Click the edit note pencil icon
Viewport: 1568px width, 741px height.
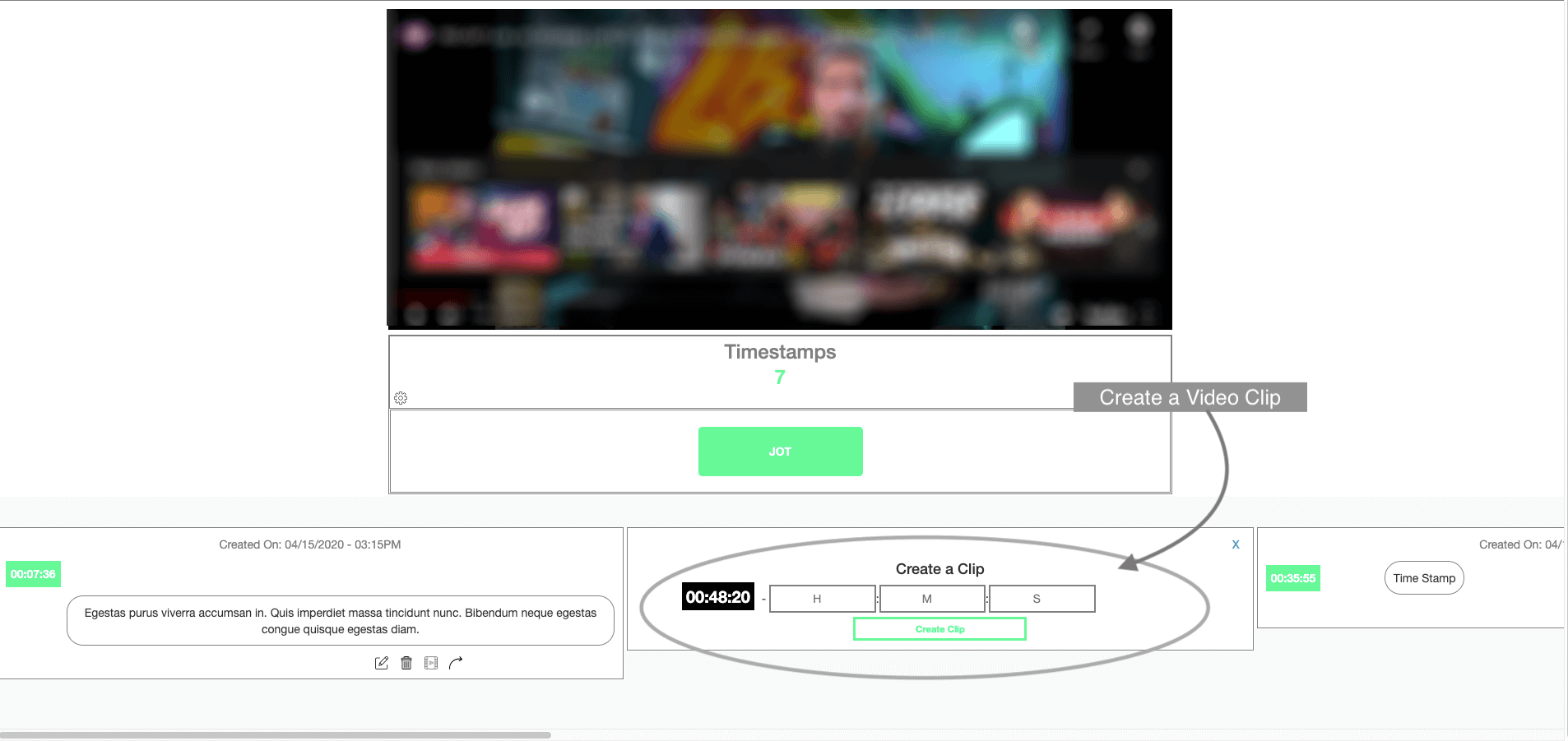coord(382,663)
